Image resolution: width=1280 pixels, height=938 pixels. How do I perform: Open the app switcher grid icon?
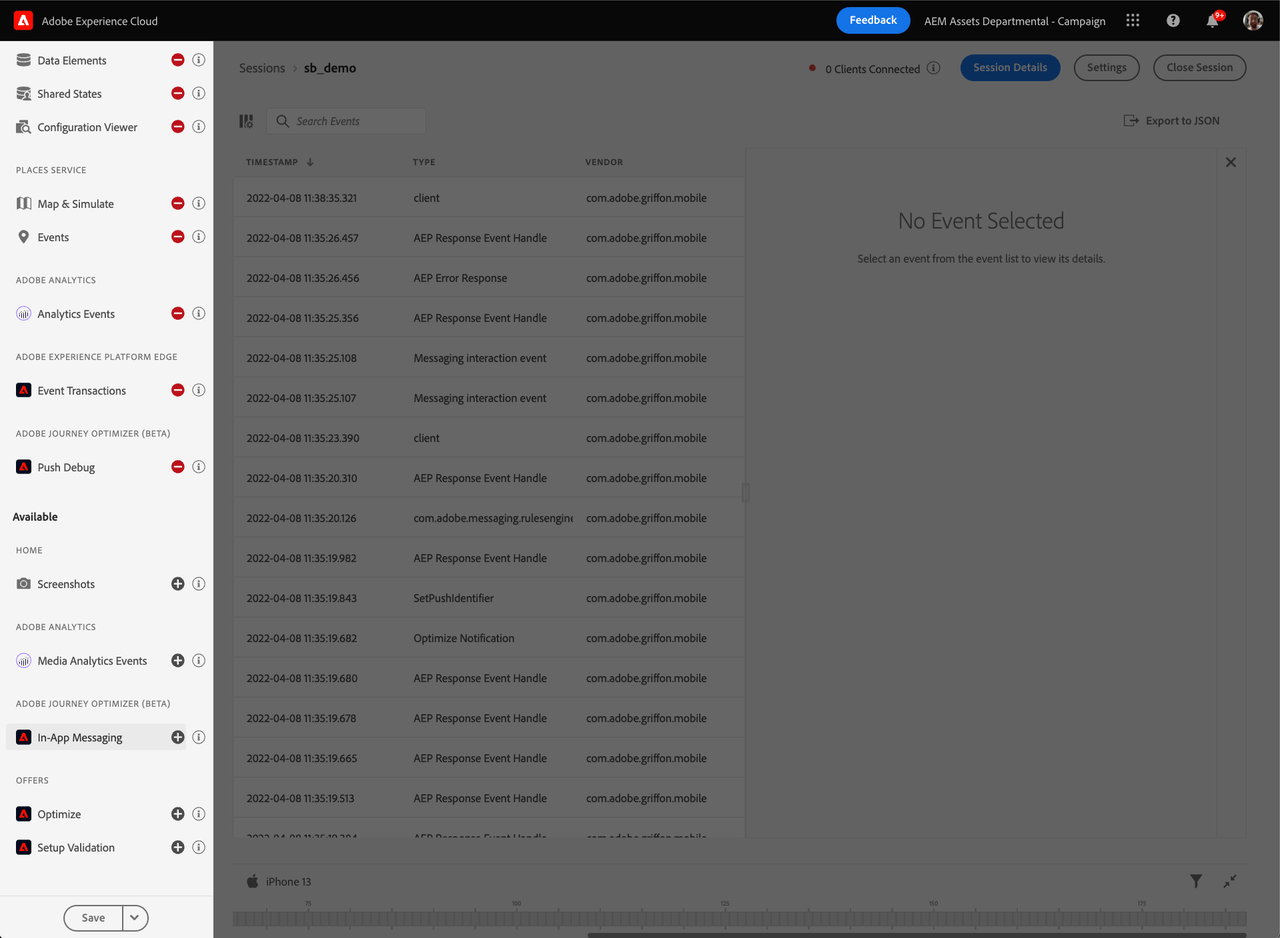pyautogui.click(x=1133, y=20)
